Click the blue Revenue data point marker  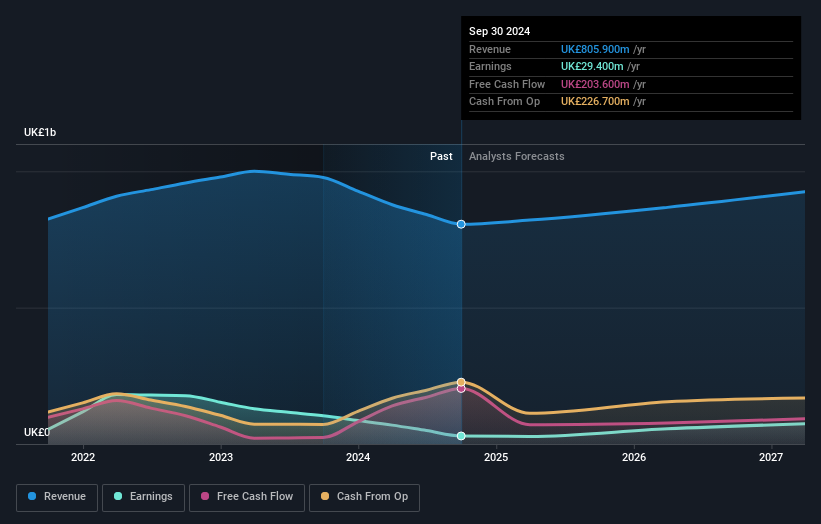(461, 224)
